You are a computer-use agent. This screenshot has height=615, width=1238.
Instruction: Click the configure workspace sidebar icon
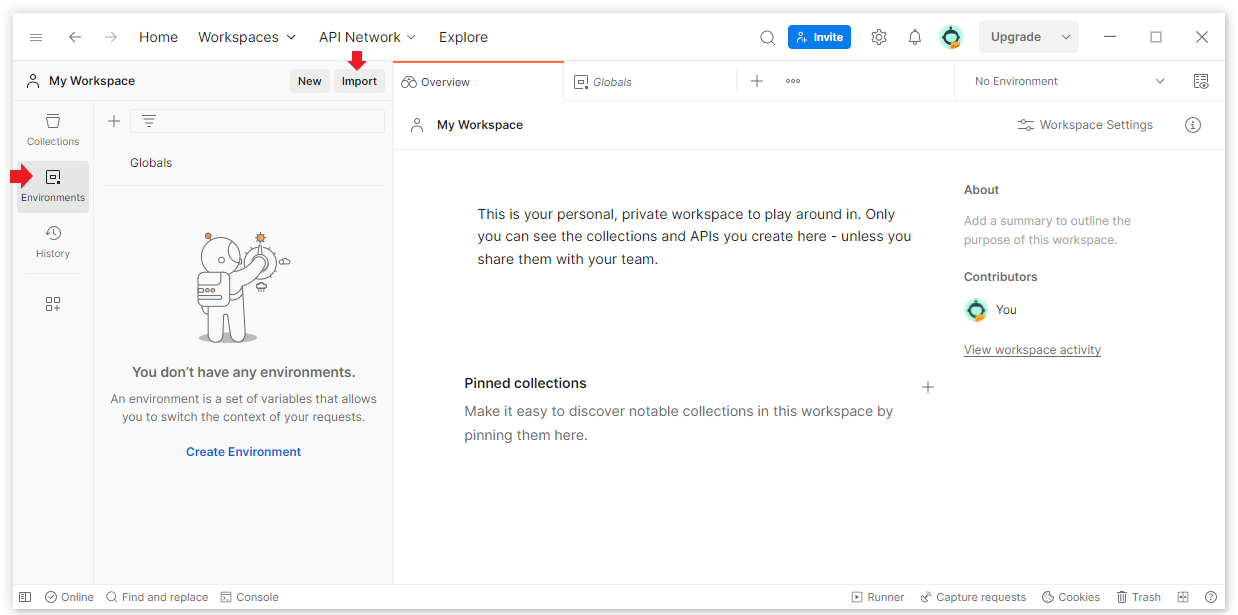click(x=53, y=304)
